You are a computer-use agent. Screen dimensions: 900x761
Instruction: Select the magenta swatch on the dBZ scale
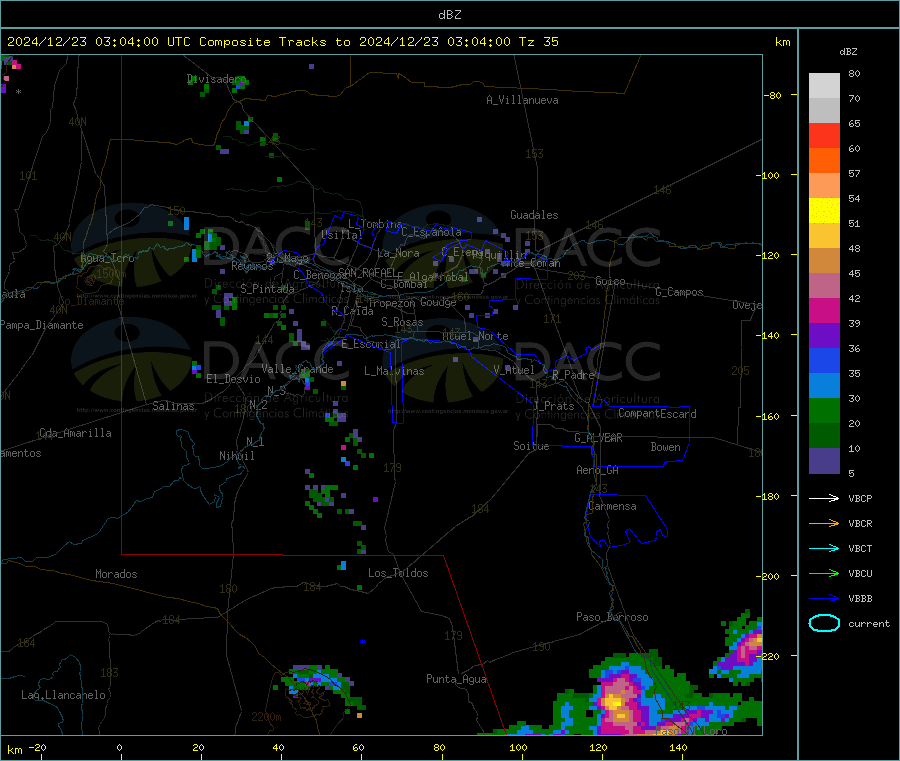[x=824, y=310]
